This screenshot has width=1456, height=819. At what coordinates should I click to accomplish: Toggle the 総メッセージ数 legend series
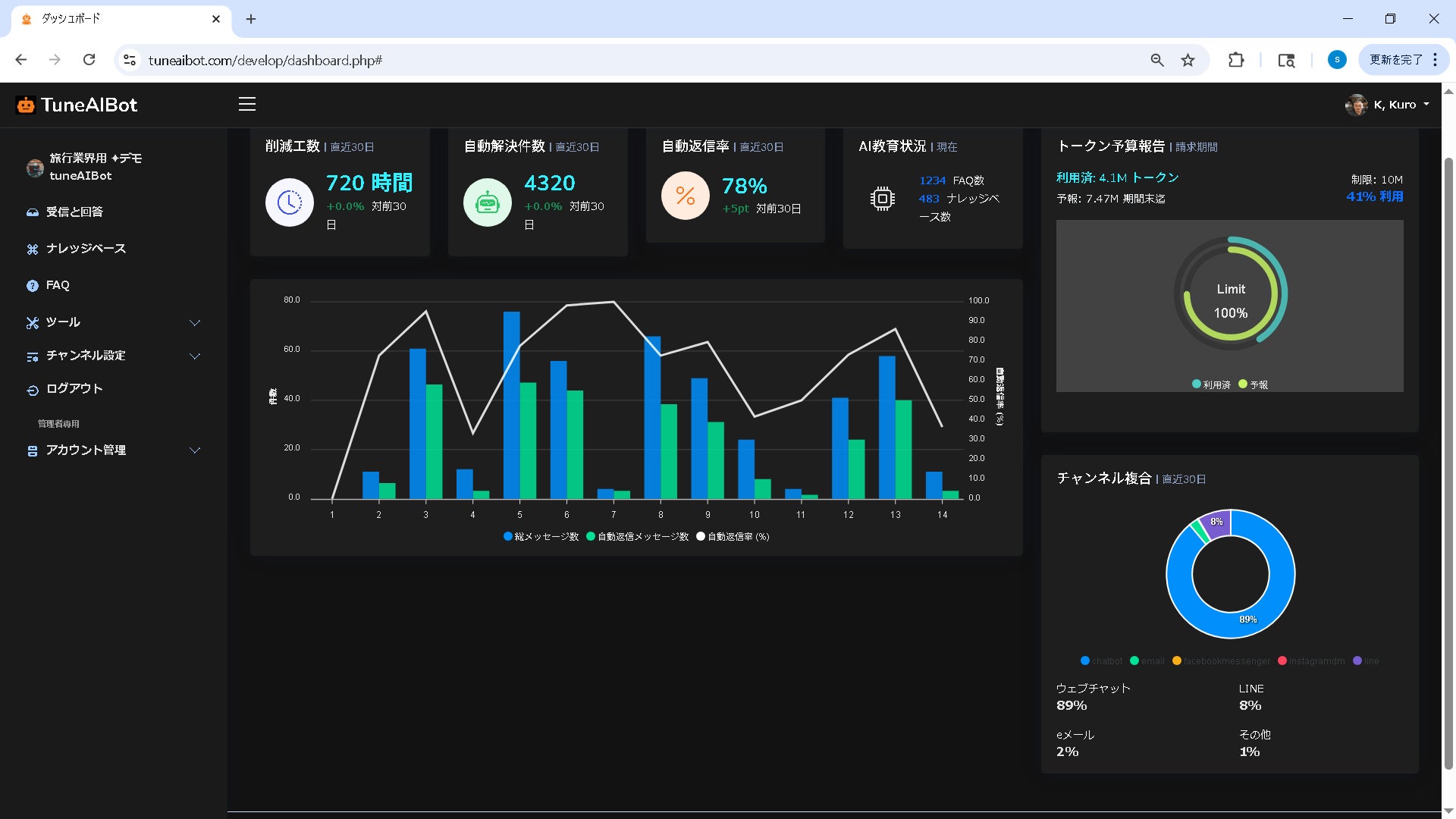(x=541, y=537)
